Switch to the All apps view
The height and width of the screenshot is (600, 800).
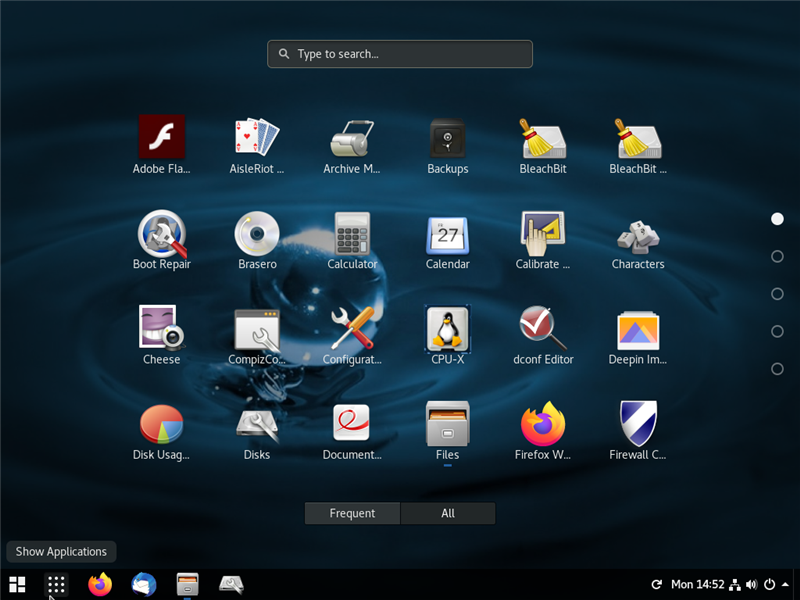pyautogui.click(x=448, y=513)
